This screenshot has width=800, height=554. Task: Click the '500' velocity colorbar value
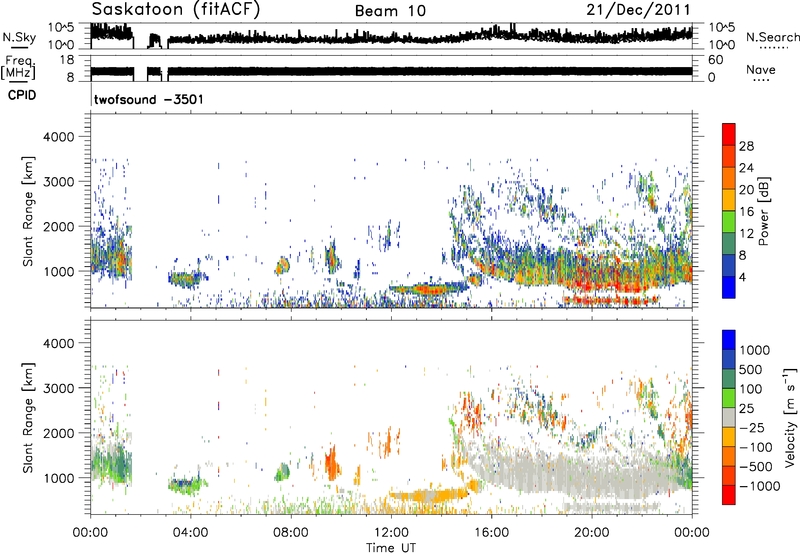751,369
